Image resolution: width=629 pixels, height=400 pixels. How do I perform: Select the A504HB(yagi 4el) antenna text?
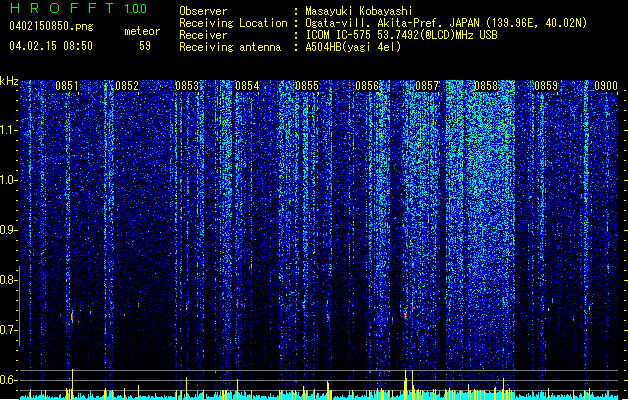353,47
